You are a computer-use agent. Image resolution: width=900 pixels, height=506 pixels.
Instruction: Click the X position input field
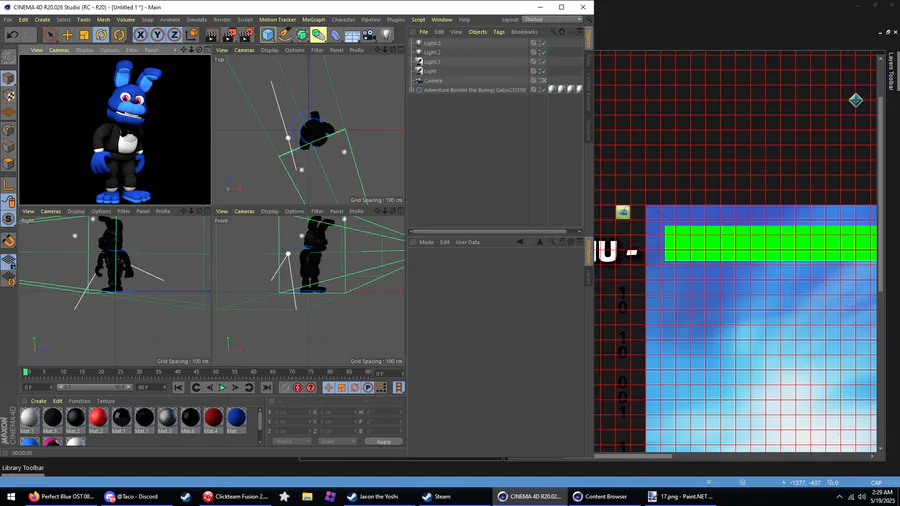pos(290,412)
